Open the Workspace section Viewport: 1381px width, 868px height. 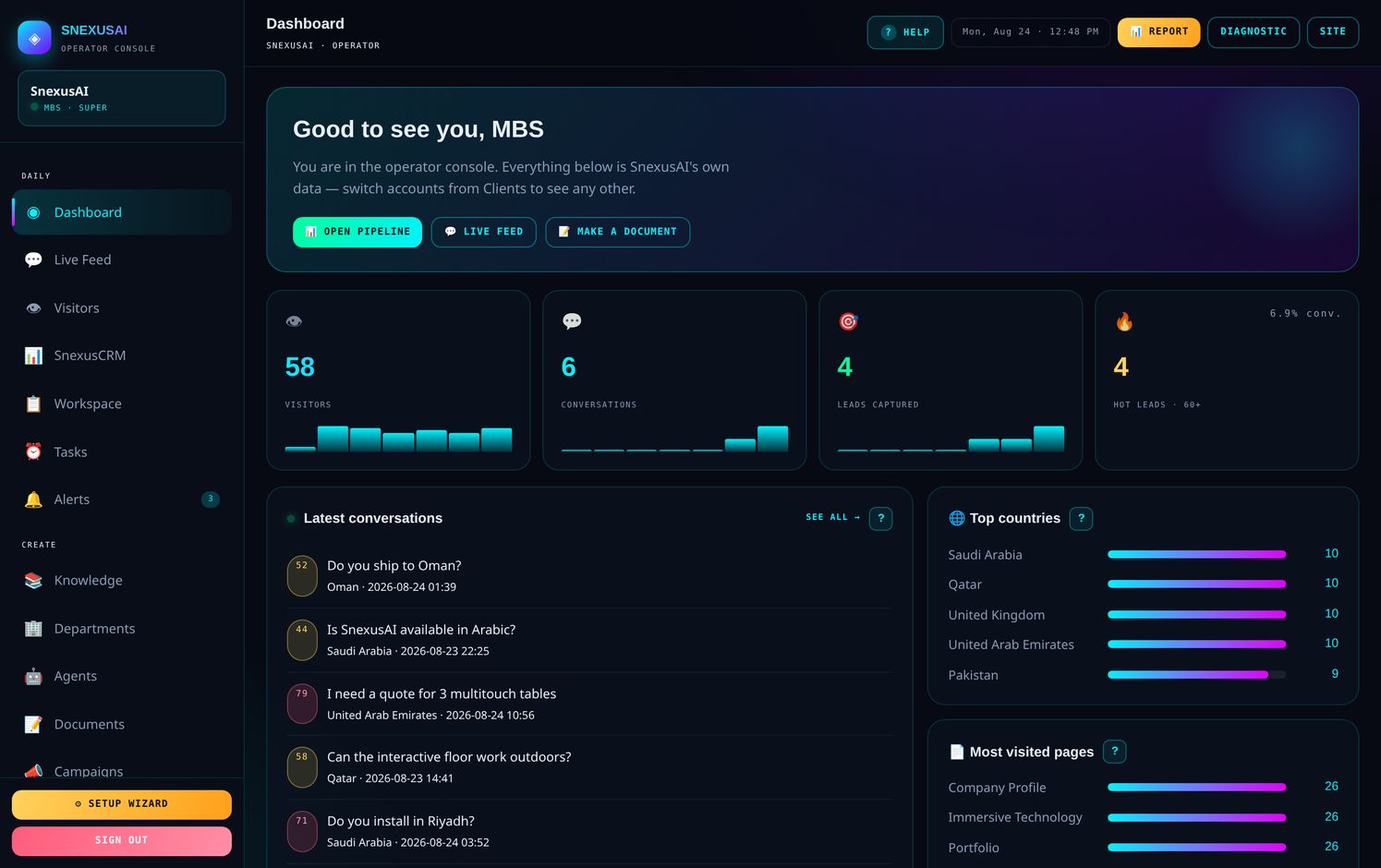click(122, 404)
